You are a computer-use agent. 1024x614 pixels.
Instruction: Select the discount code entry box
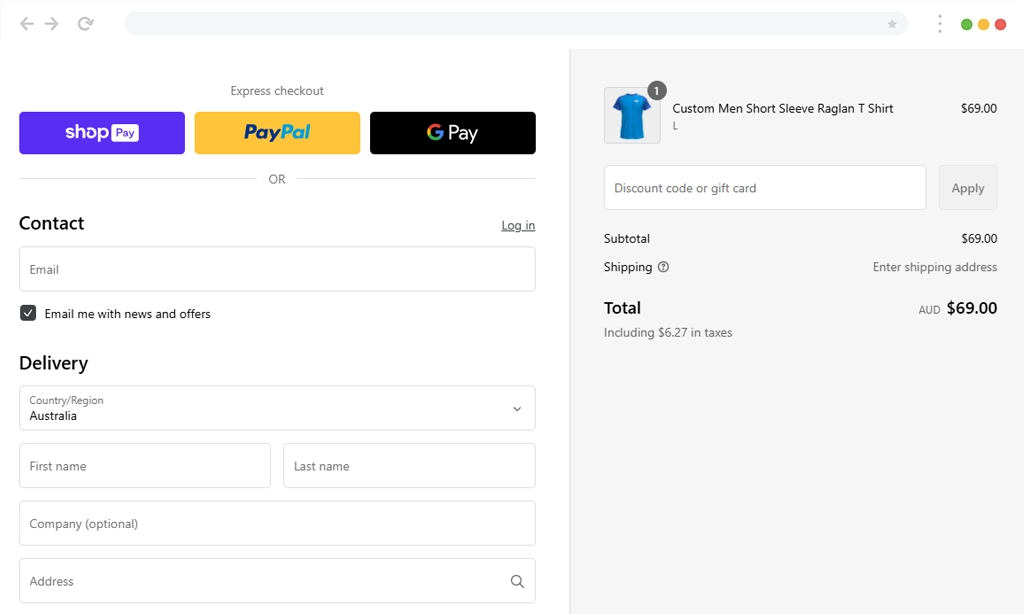[x=764, y=187]
